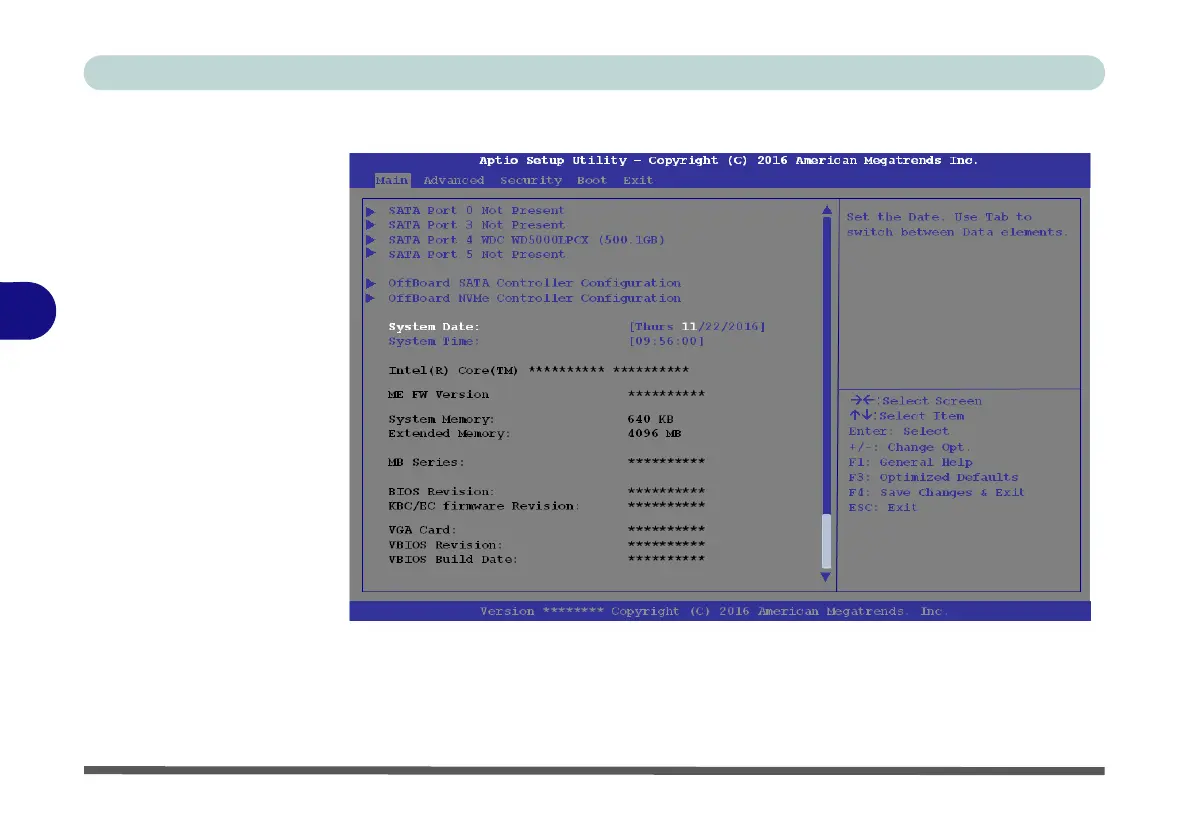Go to the Exit tab
The image size is (1190, 838).
(x=637, y=180)
